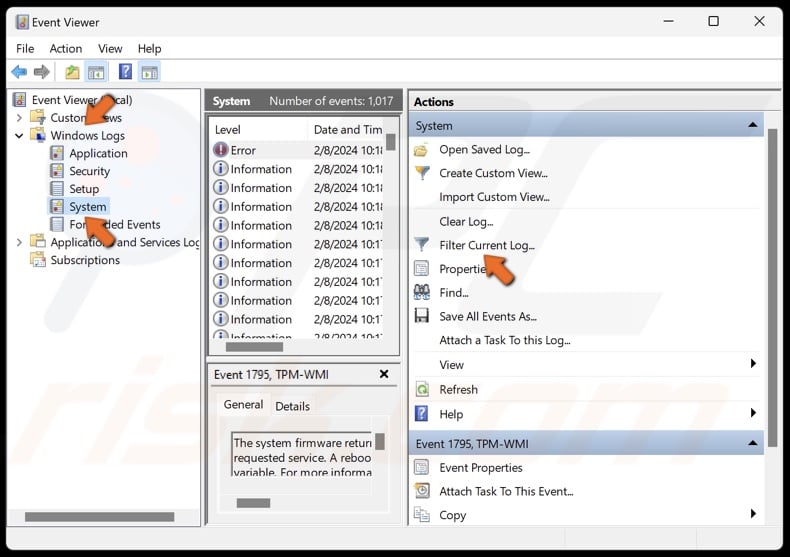This screenshot has width=790, height=557.
Task: Click Attach a Task To this Log... action
Action: [x=505, y=340]
